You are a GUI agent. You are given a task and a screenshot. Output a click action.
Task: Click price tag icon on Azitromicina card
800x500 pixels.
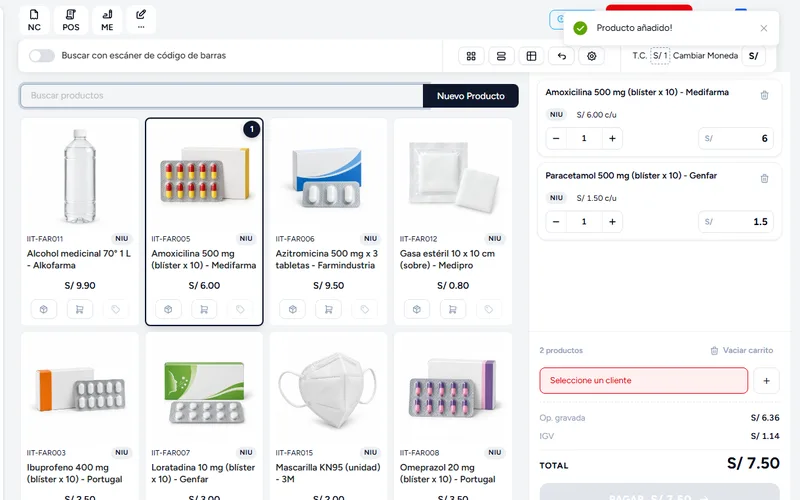pos(365,309)
